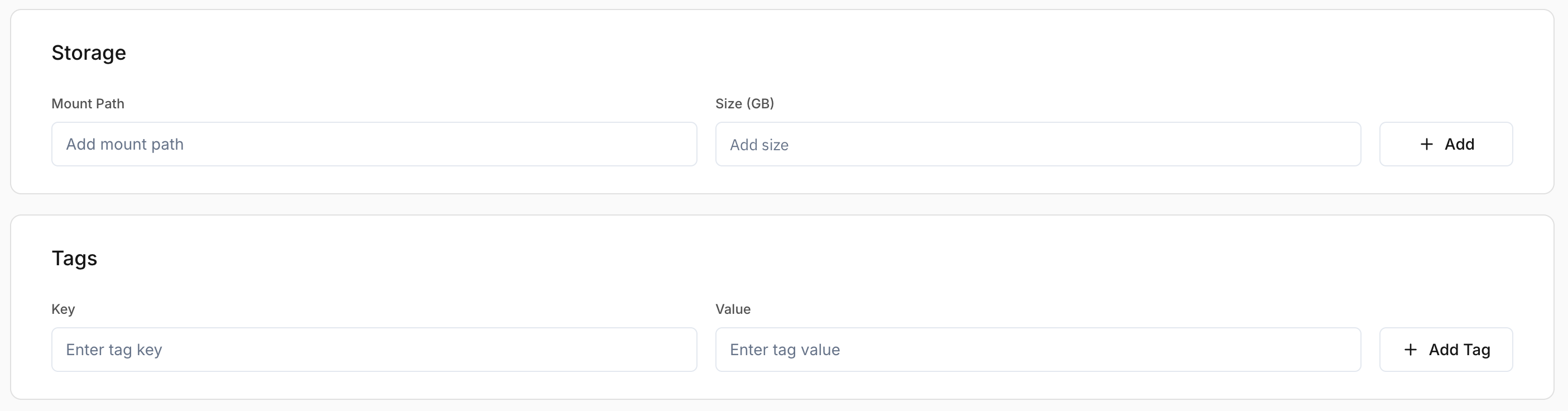Viewport: 1568px width, 411px height.
Task: Click the 'Add' text label on the storage button
Action: [1459, 144]
